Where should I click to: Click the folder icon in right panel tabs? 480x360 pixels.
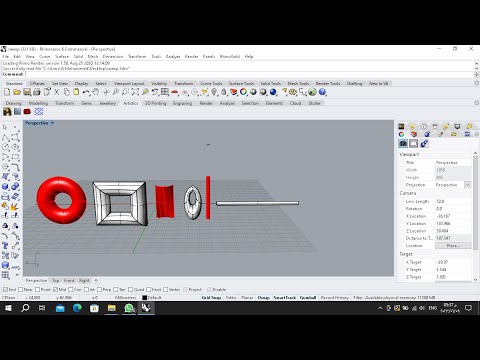tap(454, 134)
